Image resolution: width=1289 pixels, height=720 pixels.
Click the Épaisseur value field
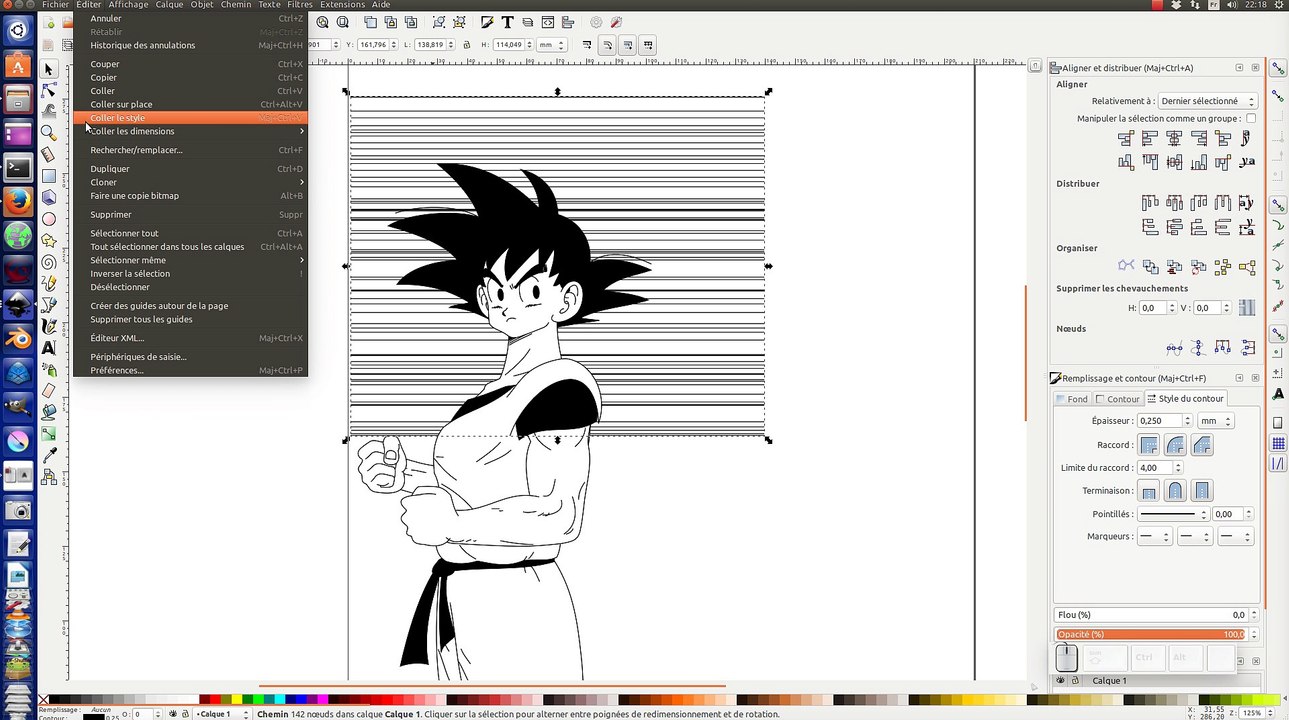click(1160, 421)
